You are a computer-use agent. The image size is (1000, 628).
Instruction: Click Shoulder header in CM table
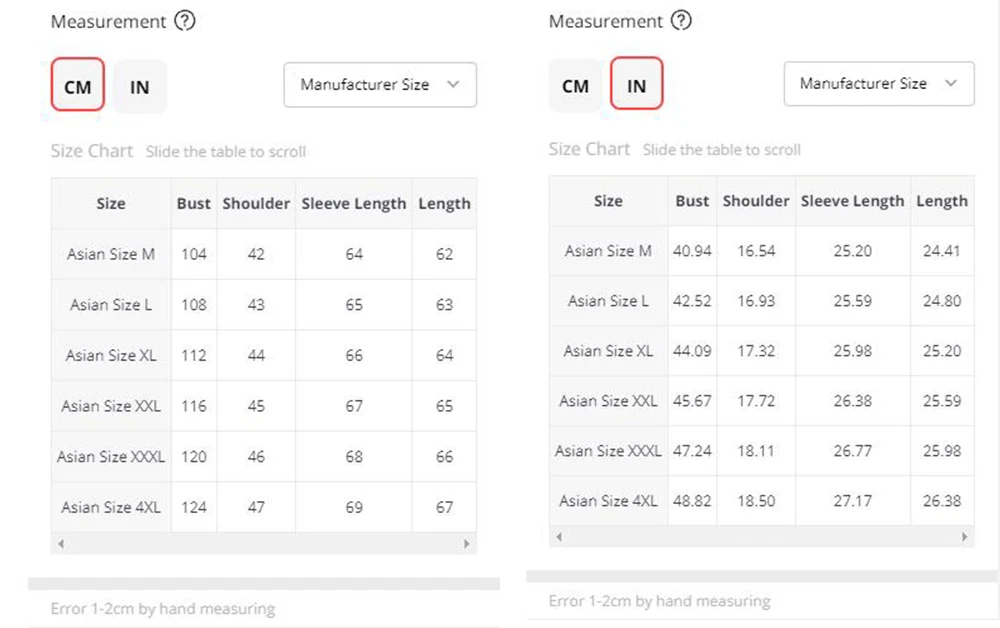click(256, 203)
